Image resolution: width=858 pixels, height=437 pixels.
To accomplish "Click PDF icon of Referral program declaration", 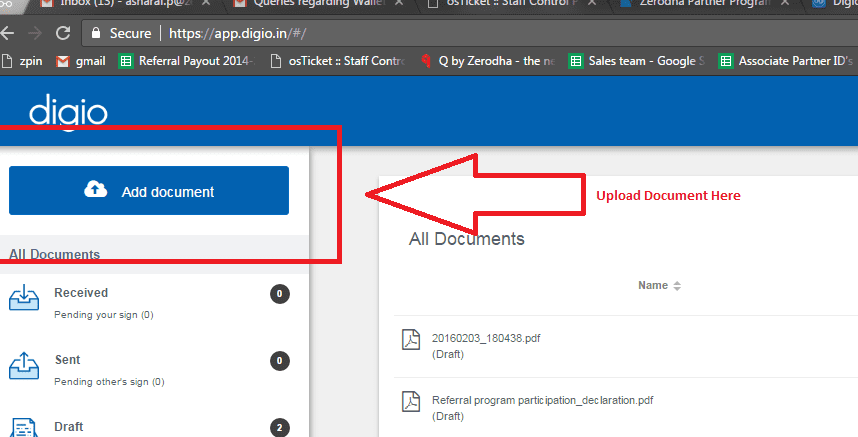I will point(411,401).
